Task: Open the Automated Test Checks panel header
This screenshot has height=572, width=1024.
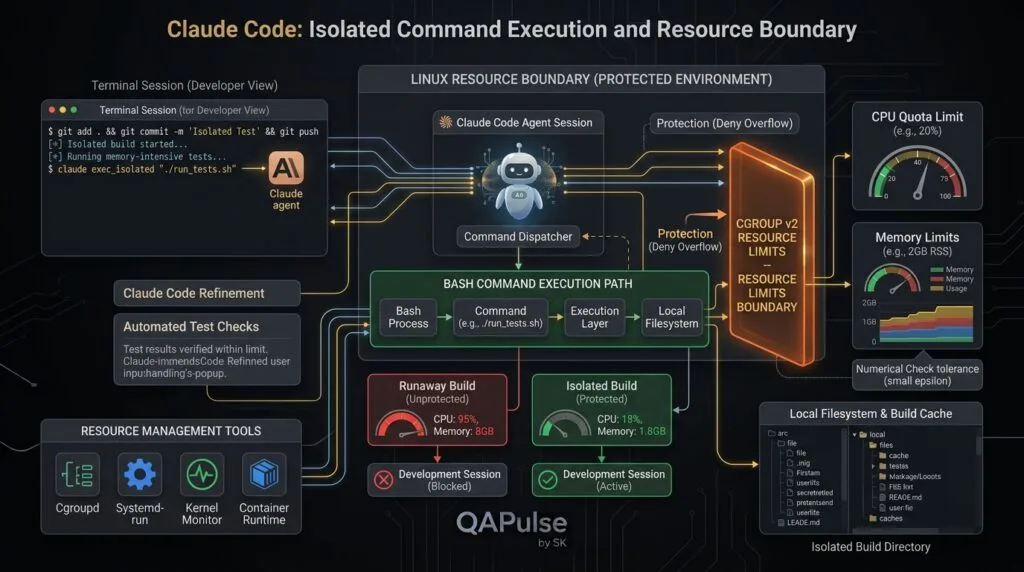Action: click(x=191, y=326)
